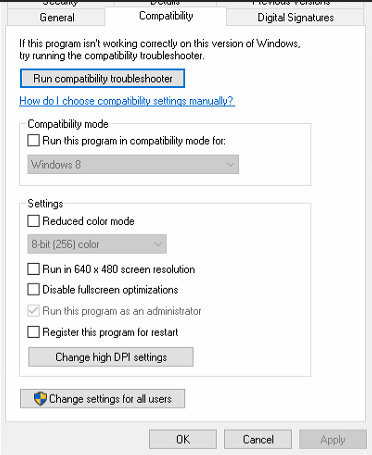The height and width of the screenshot is (455, 372).
Task: Open the Windows 8 compatibility mode dropdown
Action: [133, 164]
